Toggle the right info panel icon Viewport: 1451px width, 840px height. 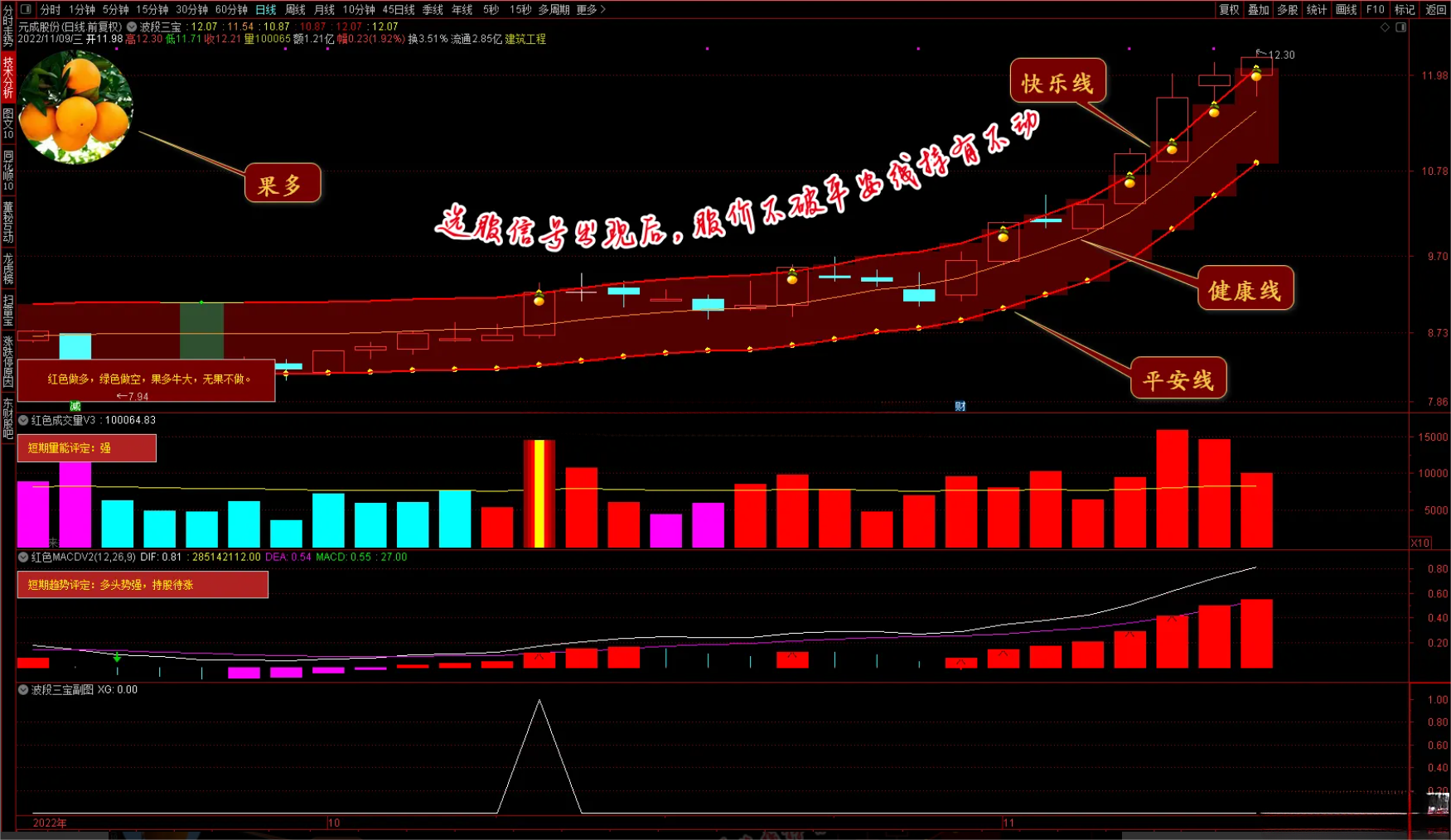click(x=1400, y=27)
